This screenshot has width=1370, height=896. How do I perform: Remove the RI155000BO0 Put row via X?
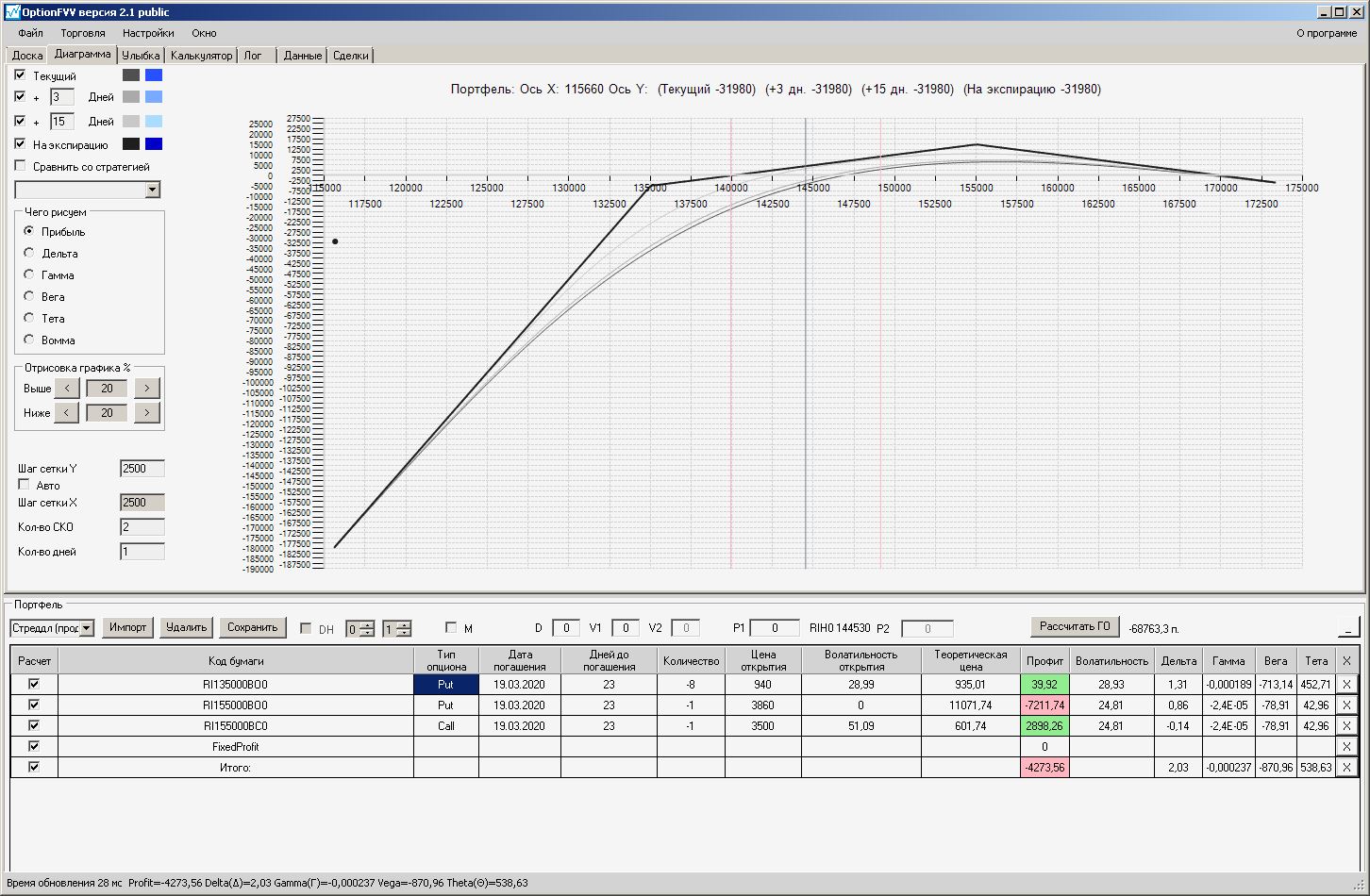(1346, 705)
